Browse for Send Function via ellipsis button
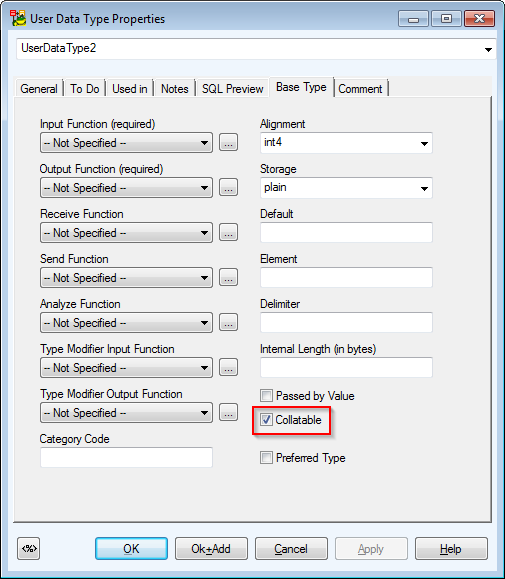The height and width of the screenshot is (579, 505). pos(229,278)
